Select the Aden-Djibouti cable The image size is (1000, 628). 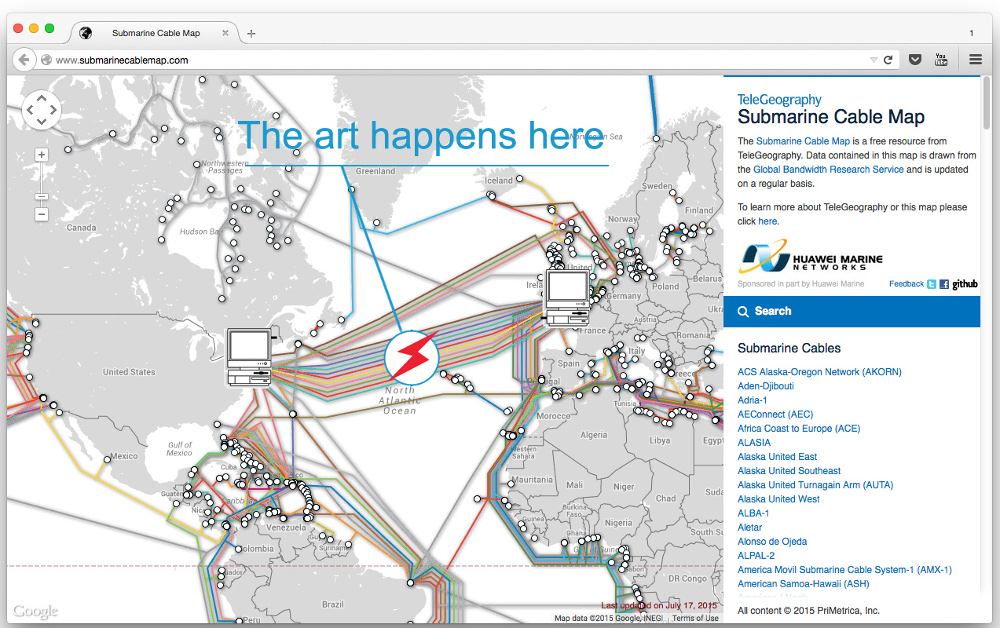[765, 386]
